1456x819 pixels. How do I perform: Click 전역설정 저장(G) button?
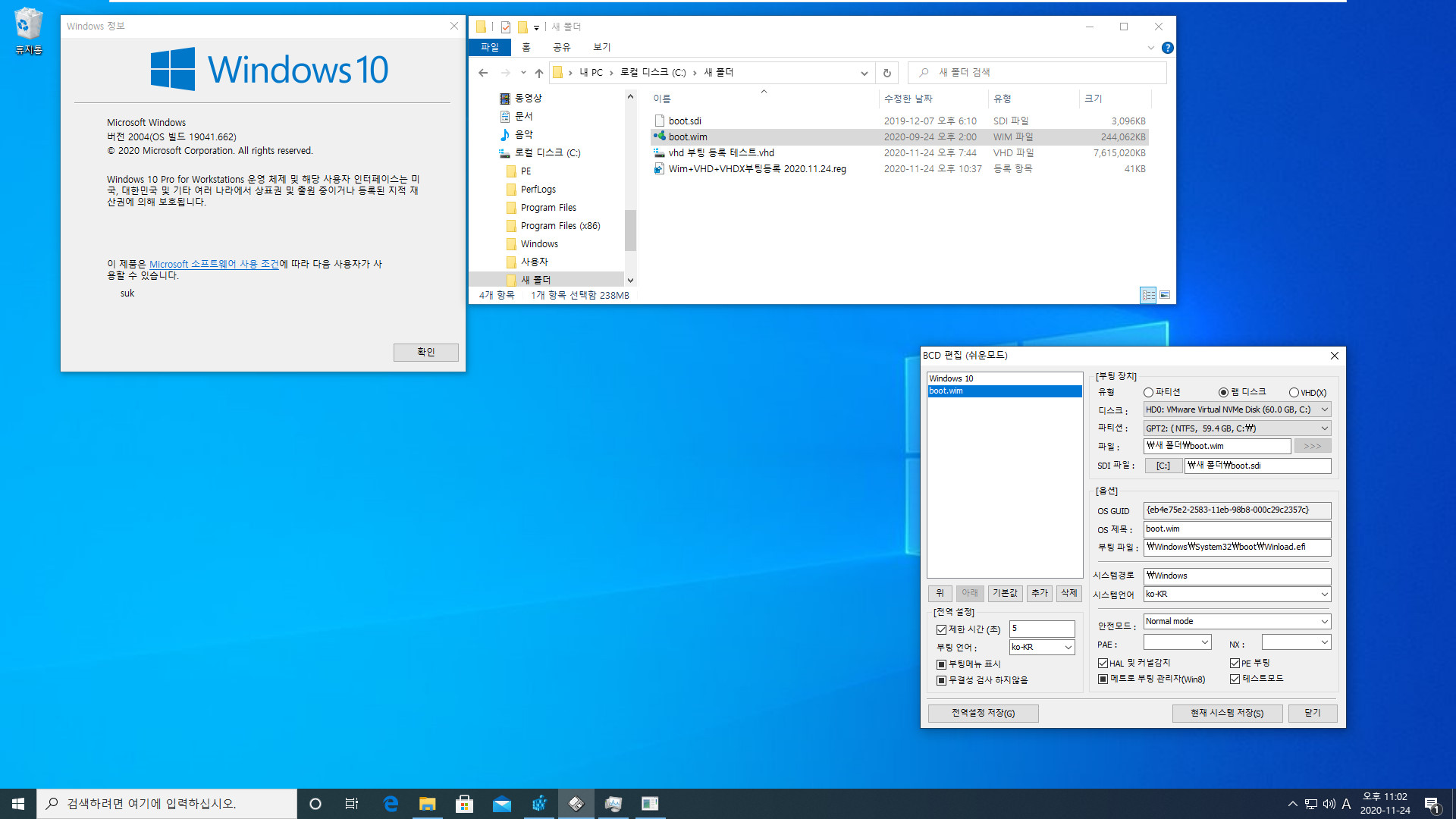point(983,714)
